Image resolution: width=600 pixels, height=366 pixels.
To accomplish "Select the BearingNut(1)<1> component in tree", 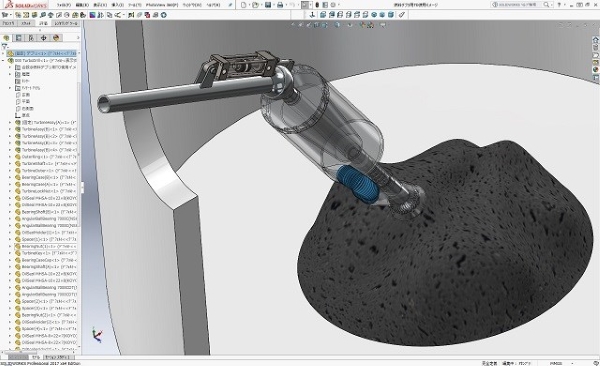I will (46, 246).
